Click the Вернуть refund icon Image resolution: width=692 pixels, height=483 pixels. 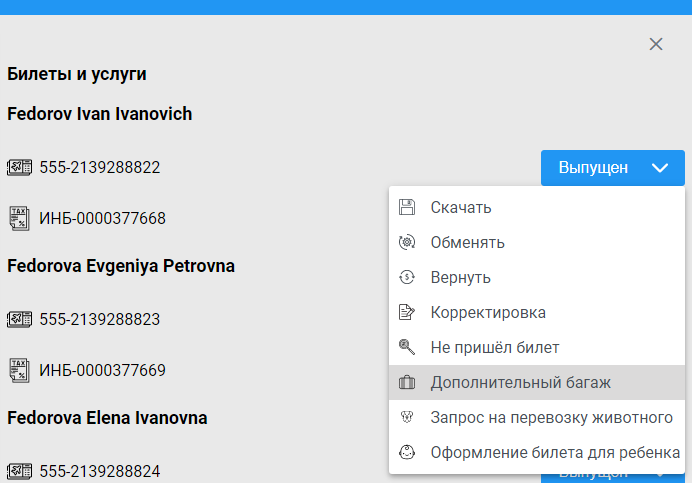point(407,278)
